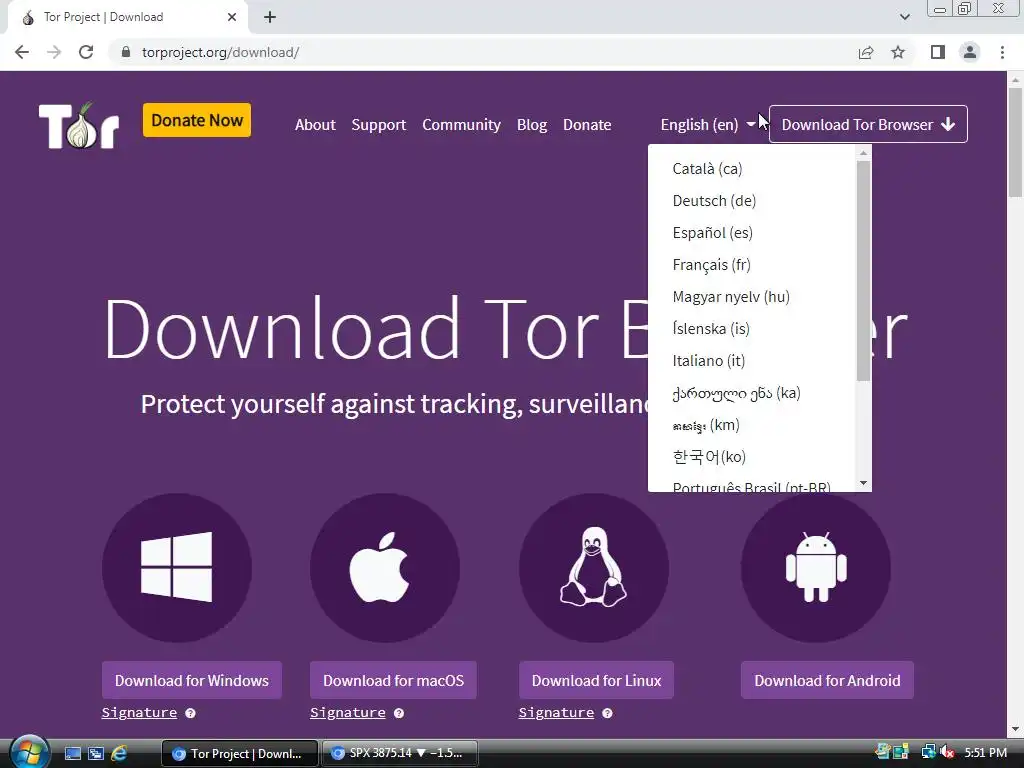The image size is (1024, 768).
Task: Click Download for Windows button
Action: click(191, 680)
